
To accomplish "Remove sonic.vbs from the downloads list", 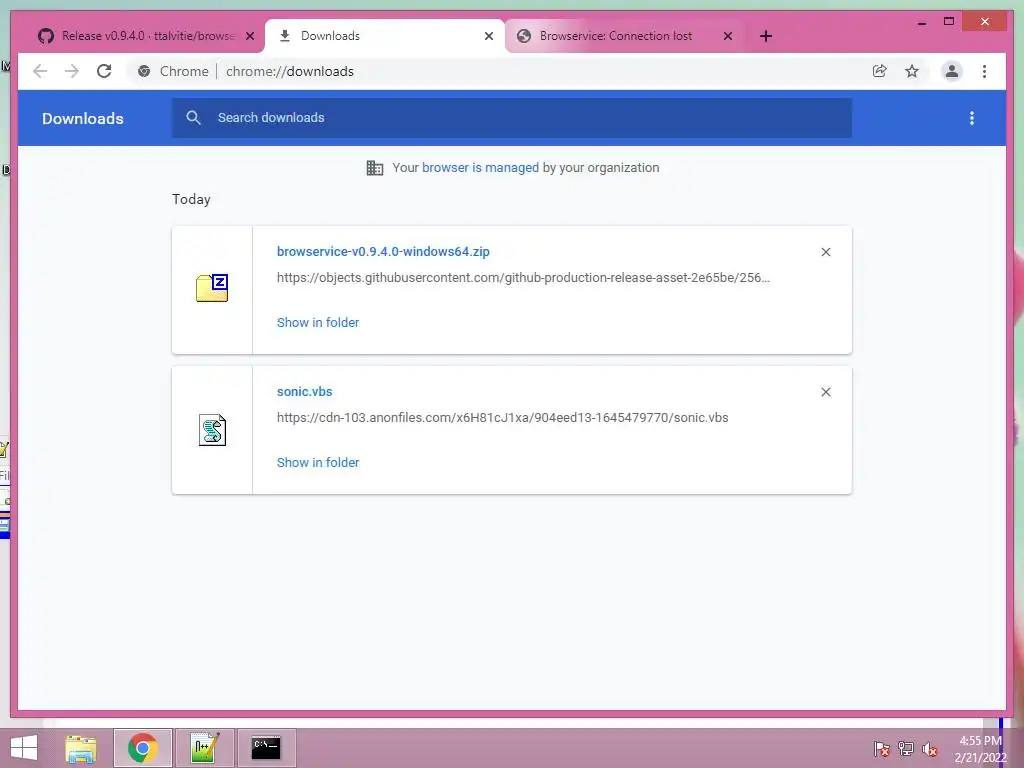I will pos(825,392).
